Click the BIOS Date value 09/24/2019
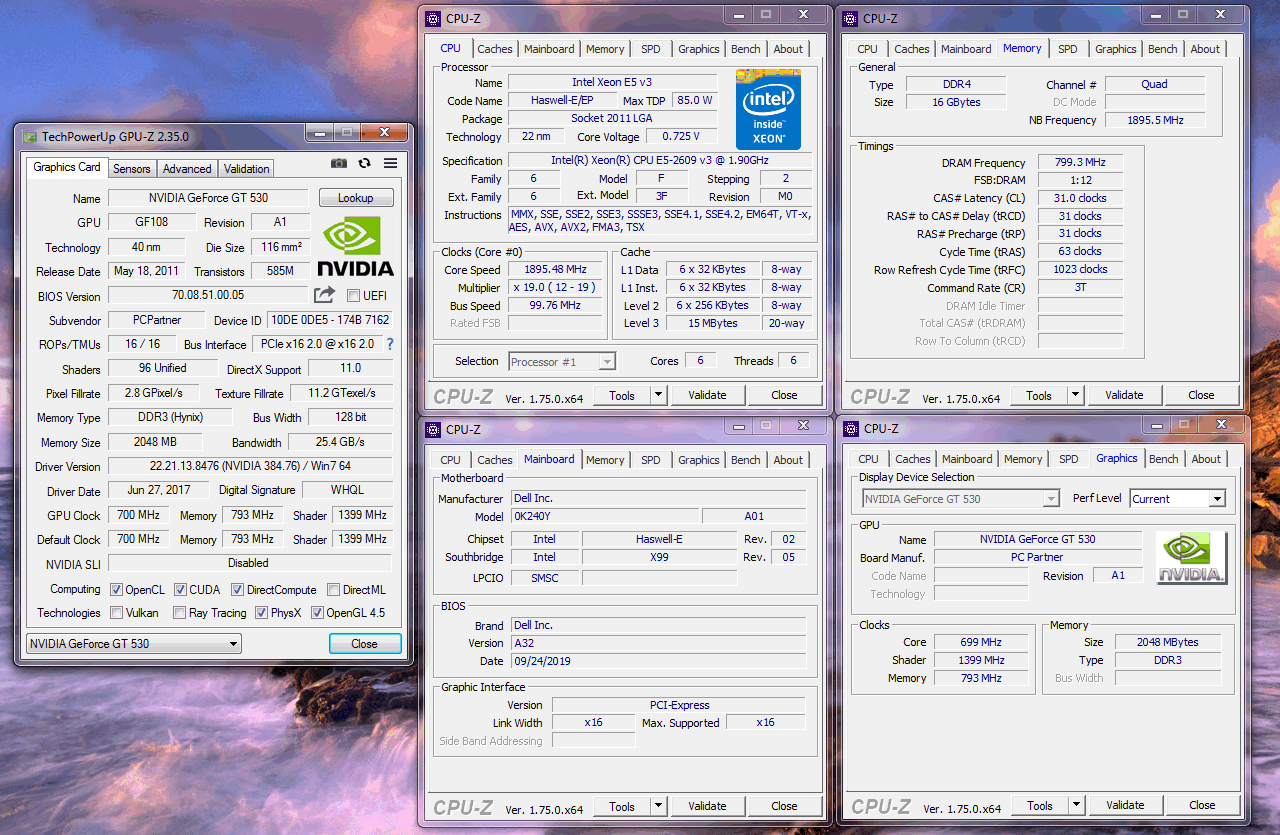This screenshot has height=835, width=1280. pyautogui.click(x=657, y=661)
